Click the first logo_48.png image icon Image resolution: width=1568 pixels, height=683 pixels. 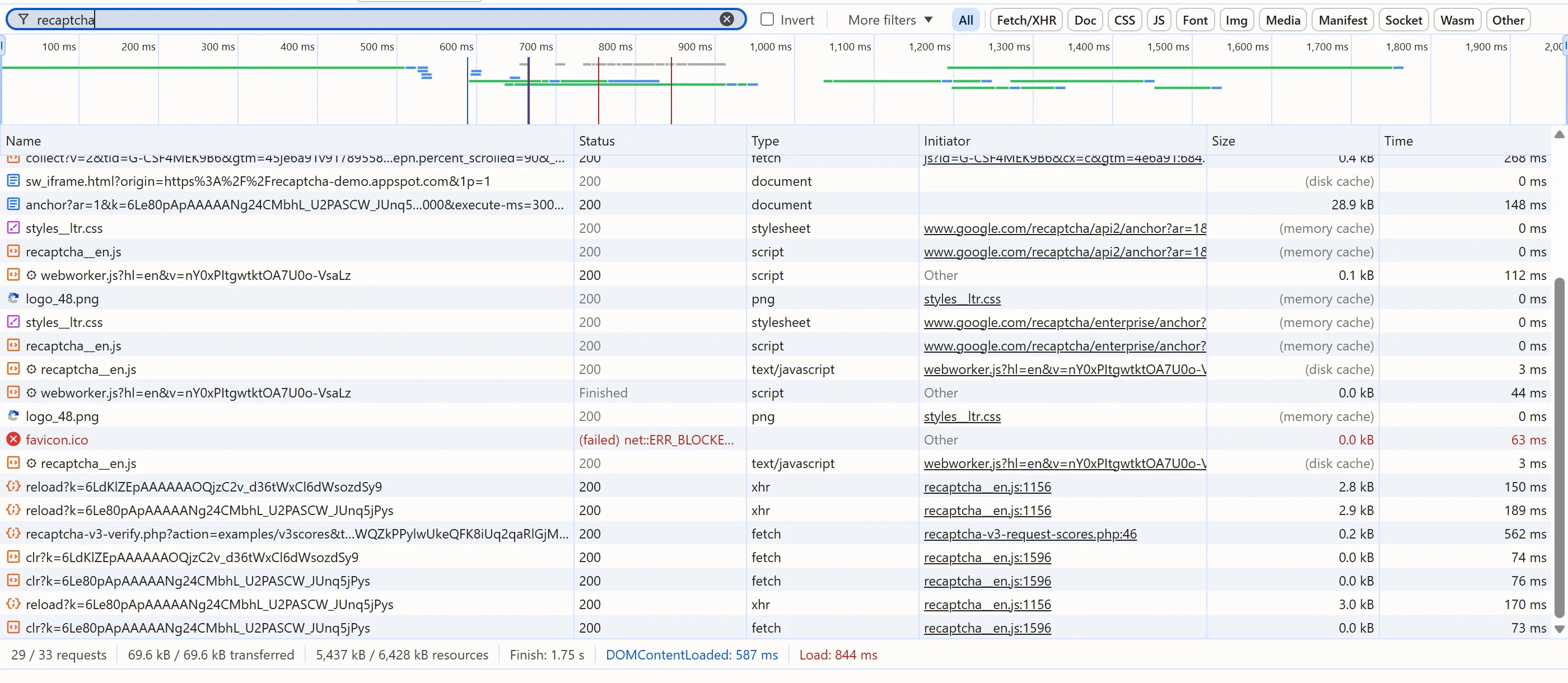pos(13,298)
